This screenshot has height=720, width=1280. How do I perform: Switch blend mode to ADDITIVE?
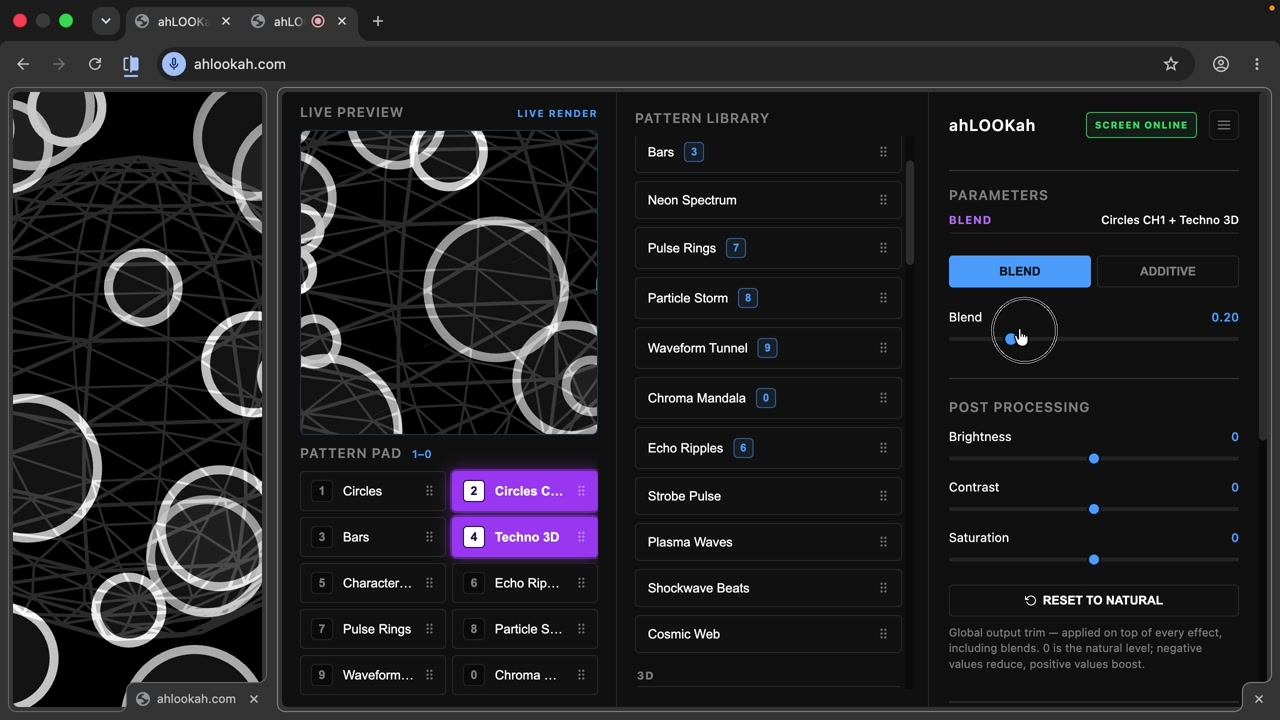click(1167, 271)
